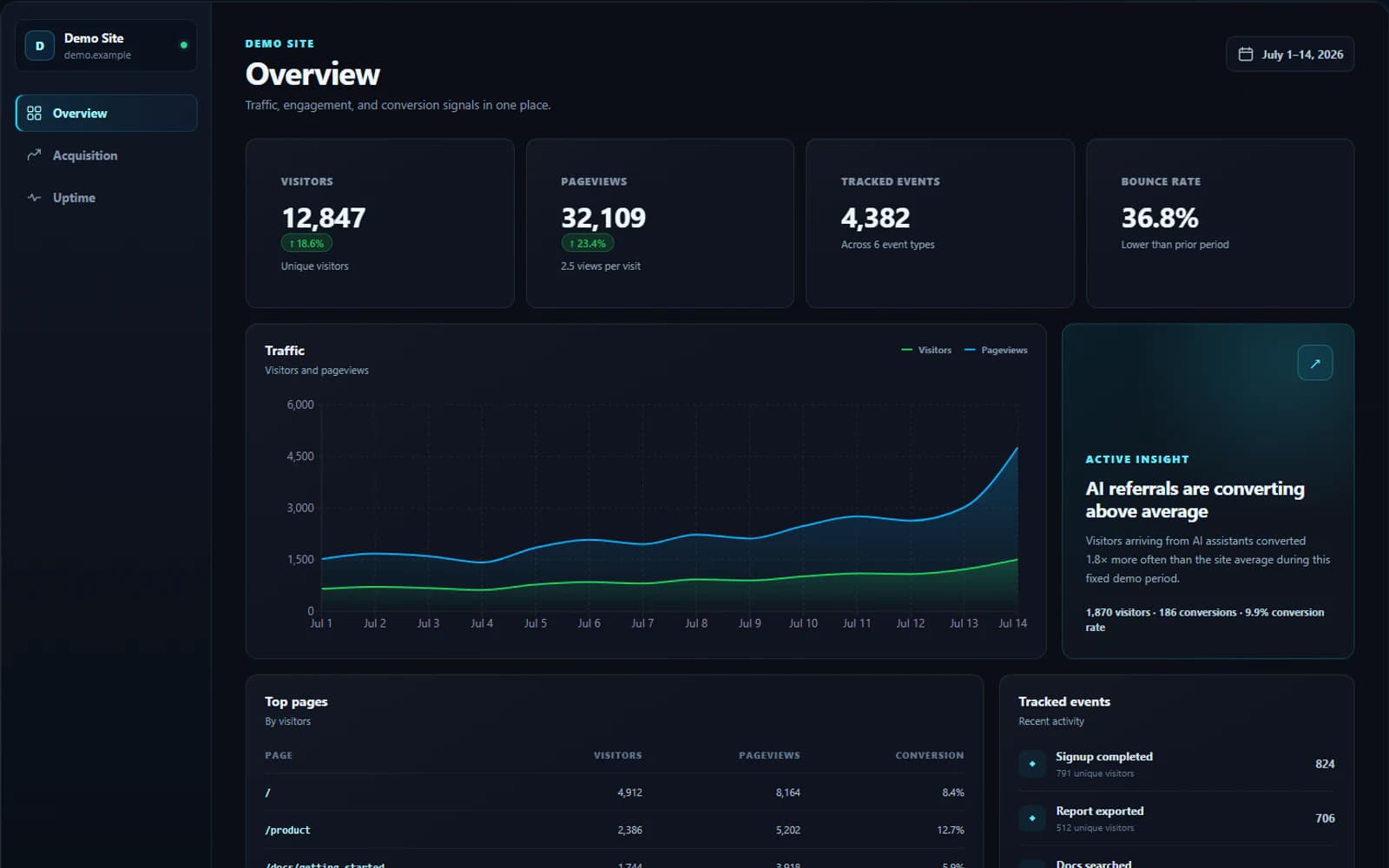The height and width of the screenshot is (868, 1389).
Task: Click the Signup completed event icon
Action: (1032, 764)
